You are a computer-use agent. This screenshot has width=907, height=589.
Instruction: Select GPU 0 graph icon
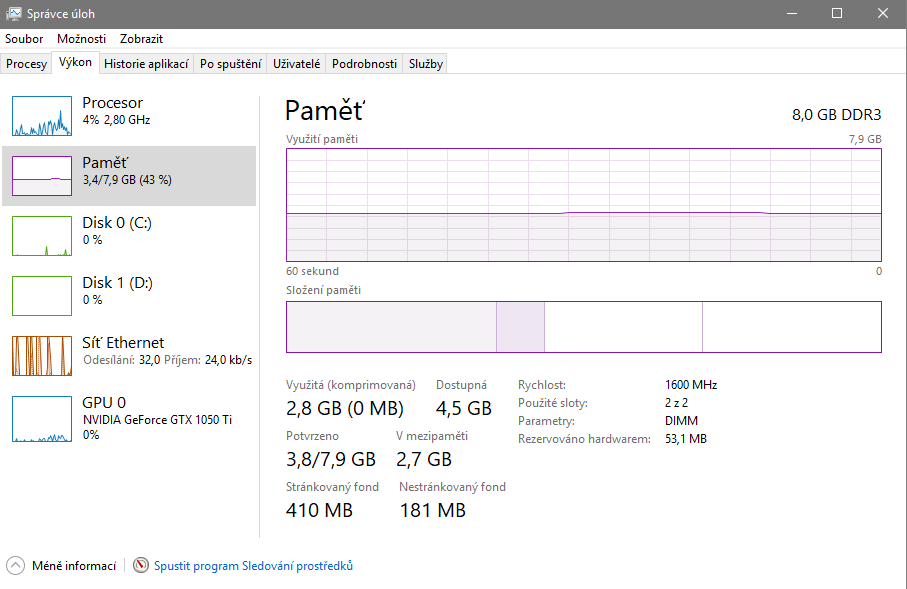pyautogui.click(x=42, y=418)
